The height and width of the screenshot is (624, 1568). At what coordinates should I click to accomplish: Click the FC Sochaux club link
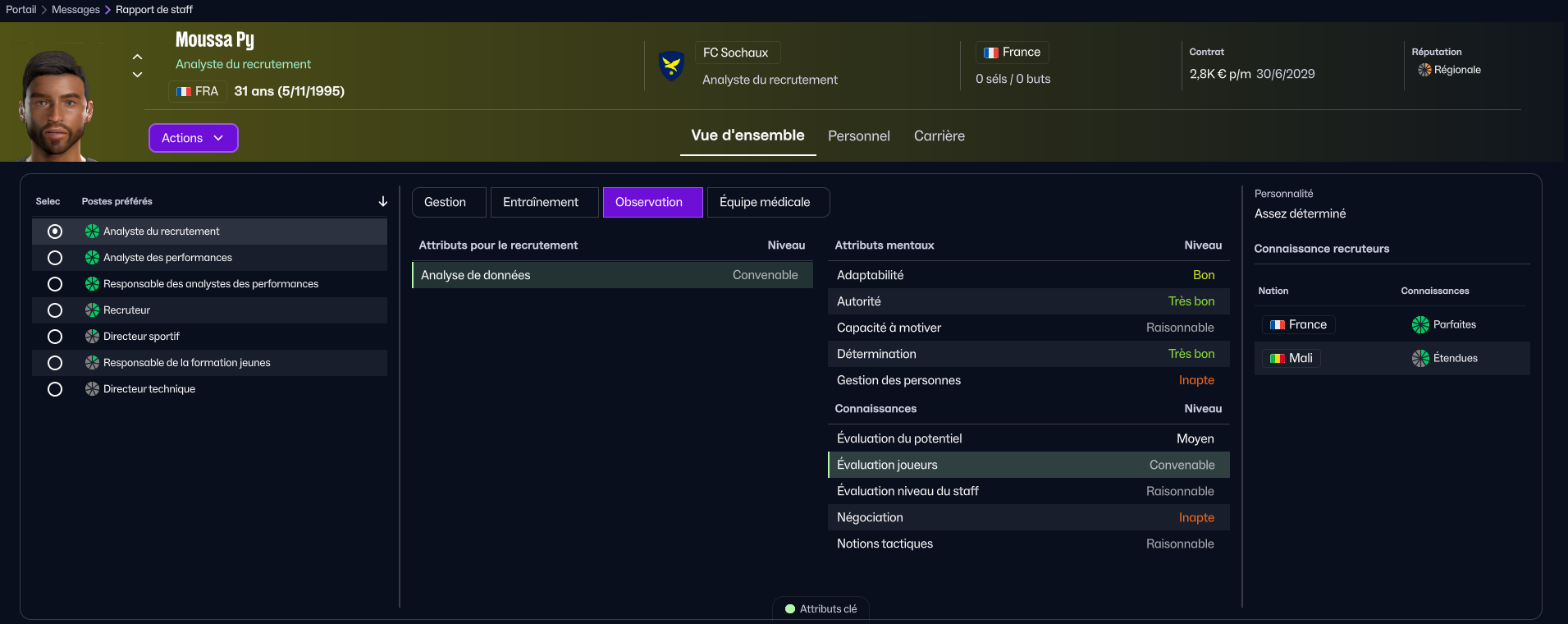(735, 53)
